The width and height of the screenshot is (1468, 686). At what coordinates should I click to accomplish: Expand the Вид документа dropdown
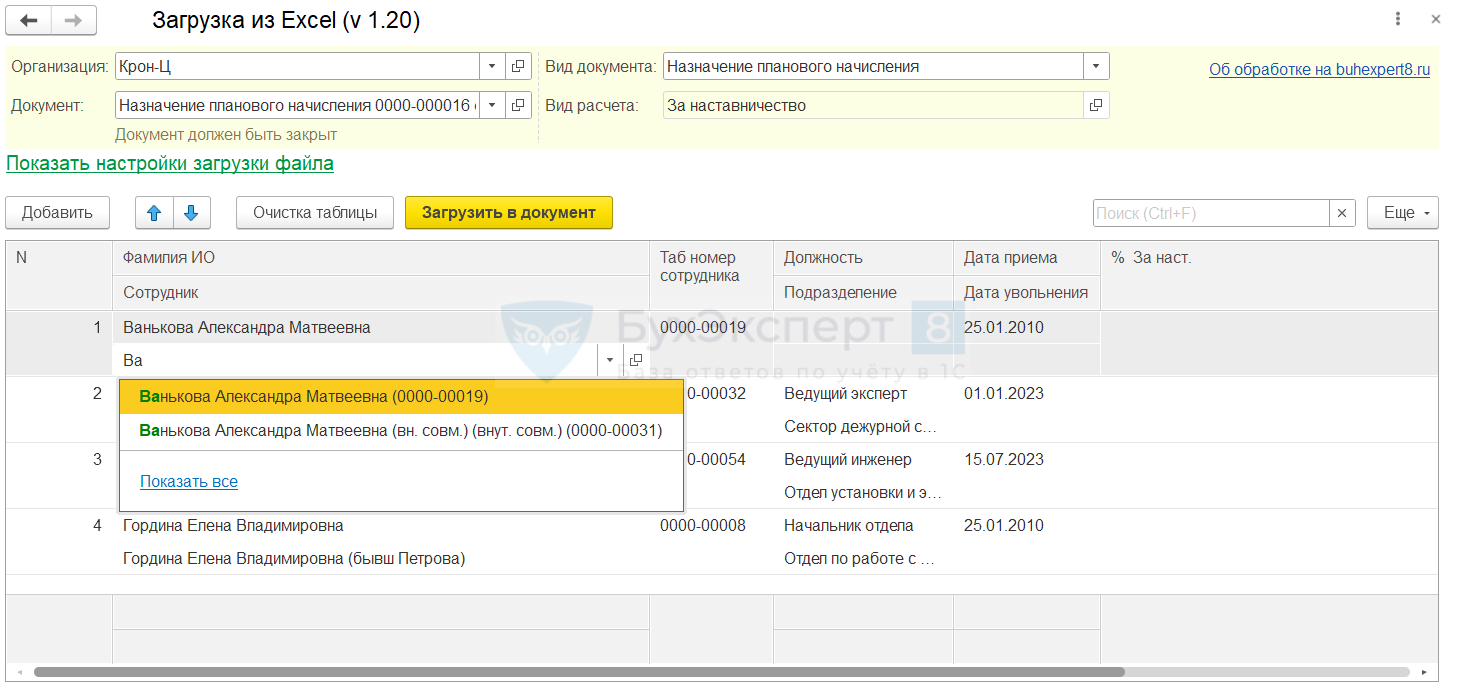1097,66
